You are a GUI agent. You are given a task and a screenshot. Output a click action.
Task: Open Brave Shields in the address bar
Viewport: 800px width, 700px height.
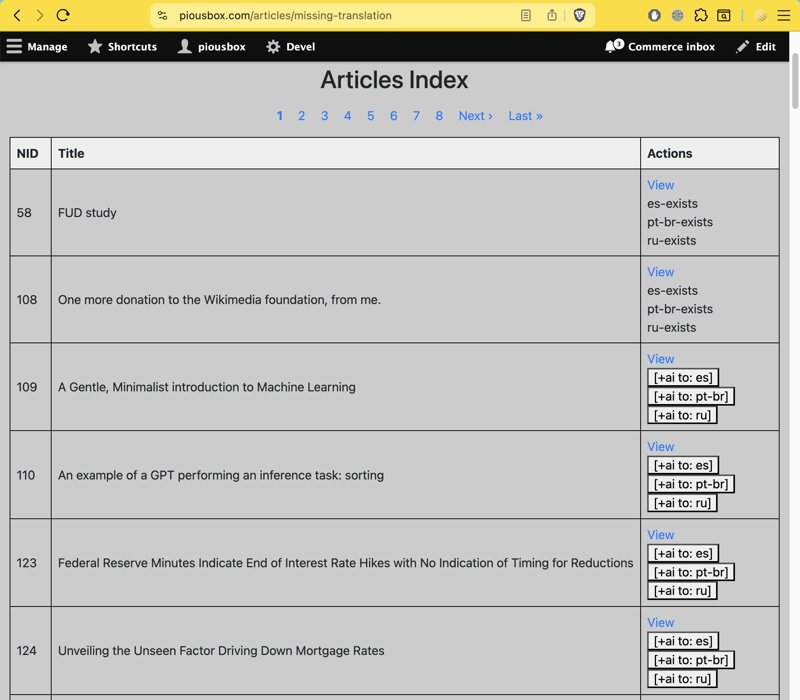pyautogui.click(x=580, y=15)
